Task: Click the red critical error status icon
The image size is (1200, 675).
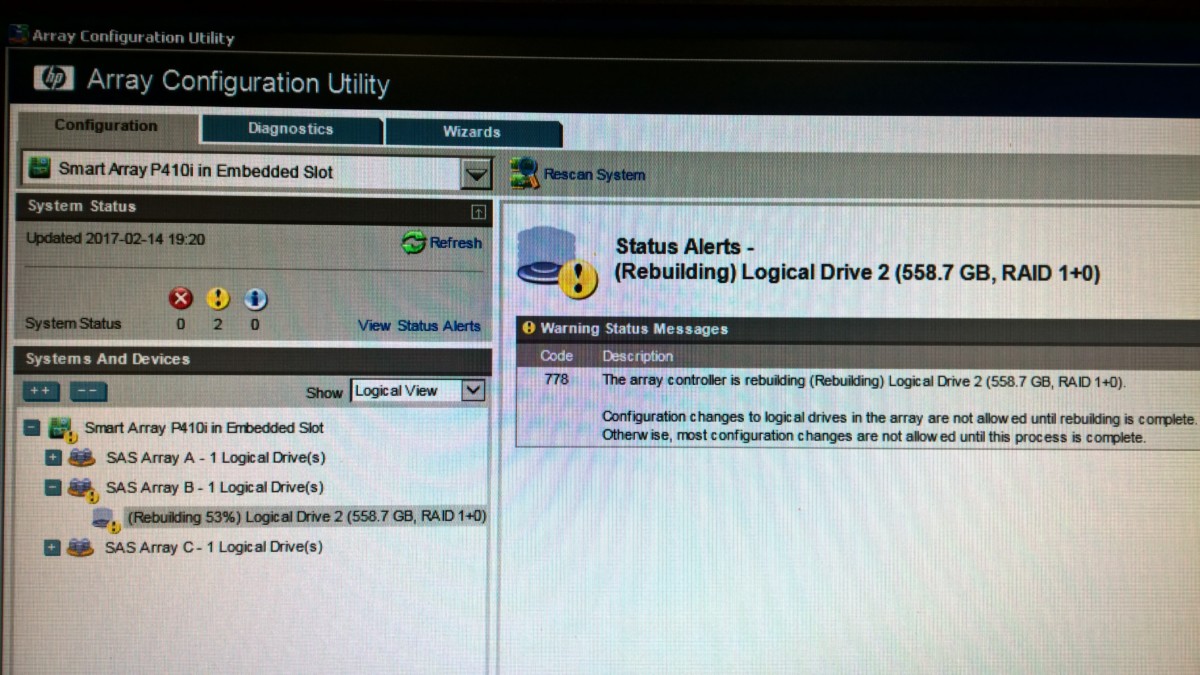Action: 181,299
